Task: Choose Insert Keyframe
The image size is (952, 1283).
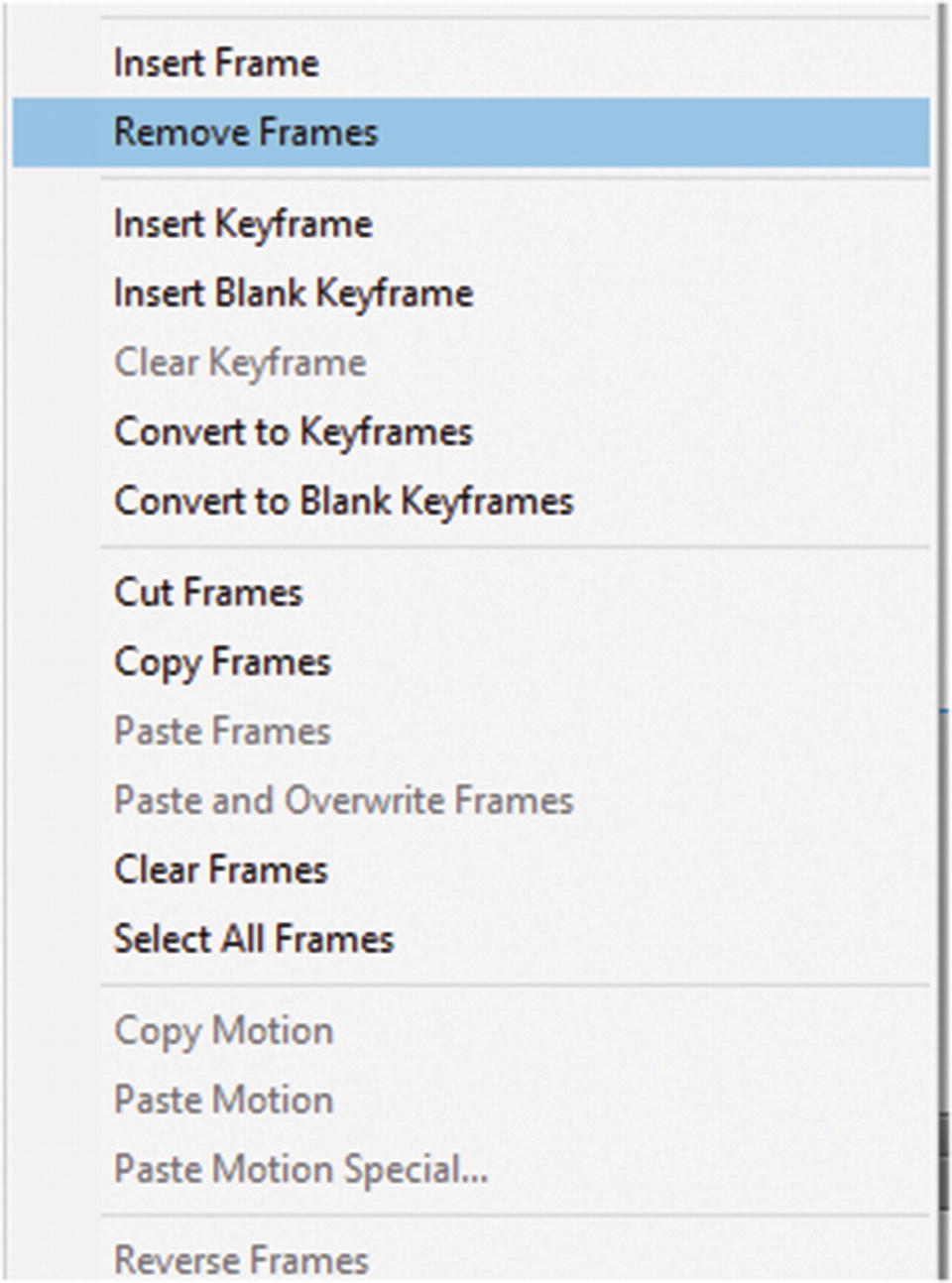Action: (243, 223)
